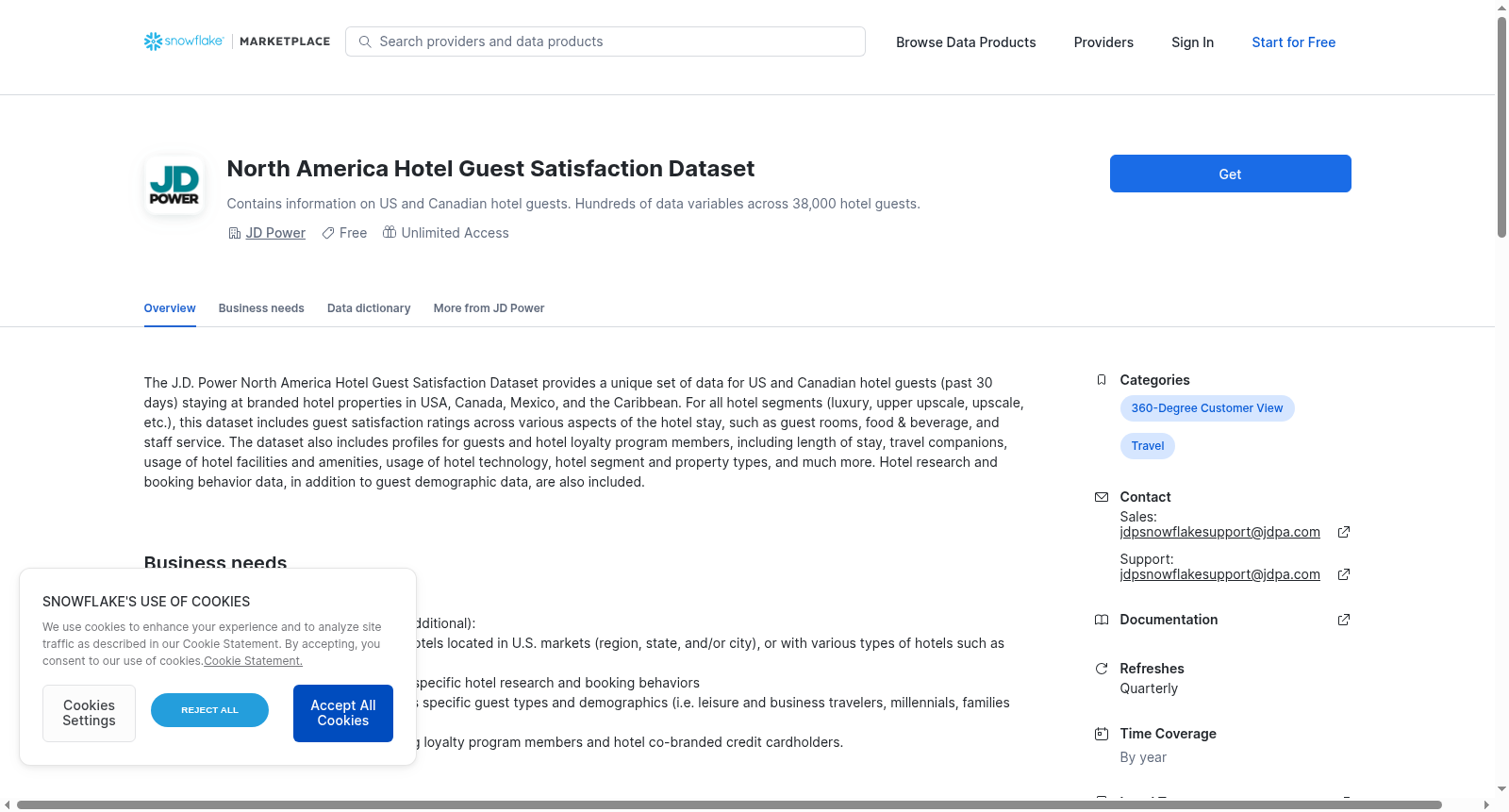Viewport: 1509px width, 812px height.
Task: Switch to the Business needs tab
Action: tap(261, 308)
